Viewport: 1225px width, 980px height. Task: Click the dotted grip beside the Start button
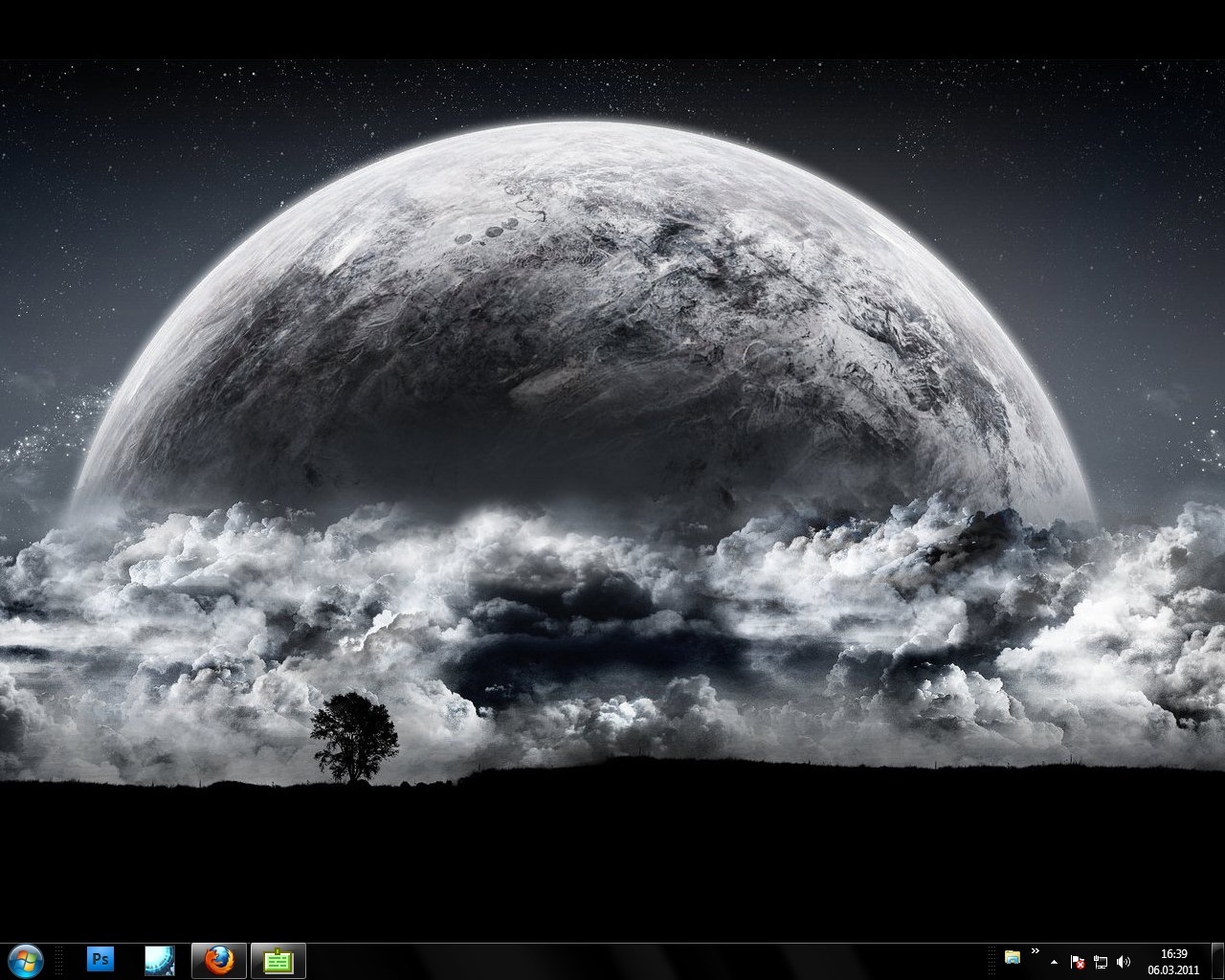[x=59, y=961]
